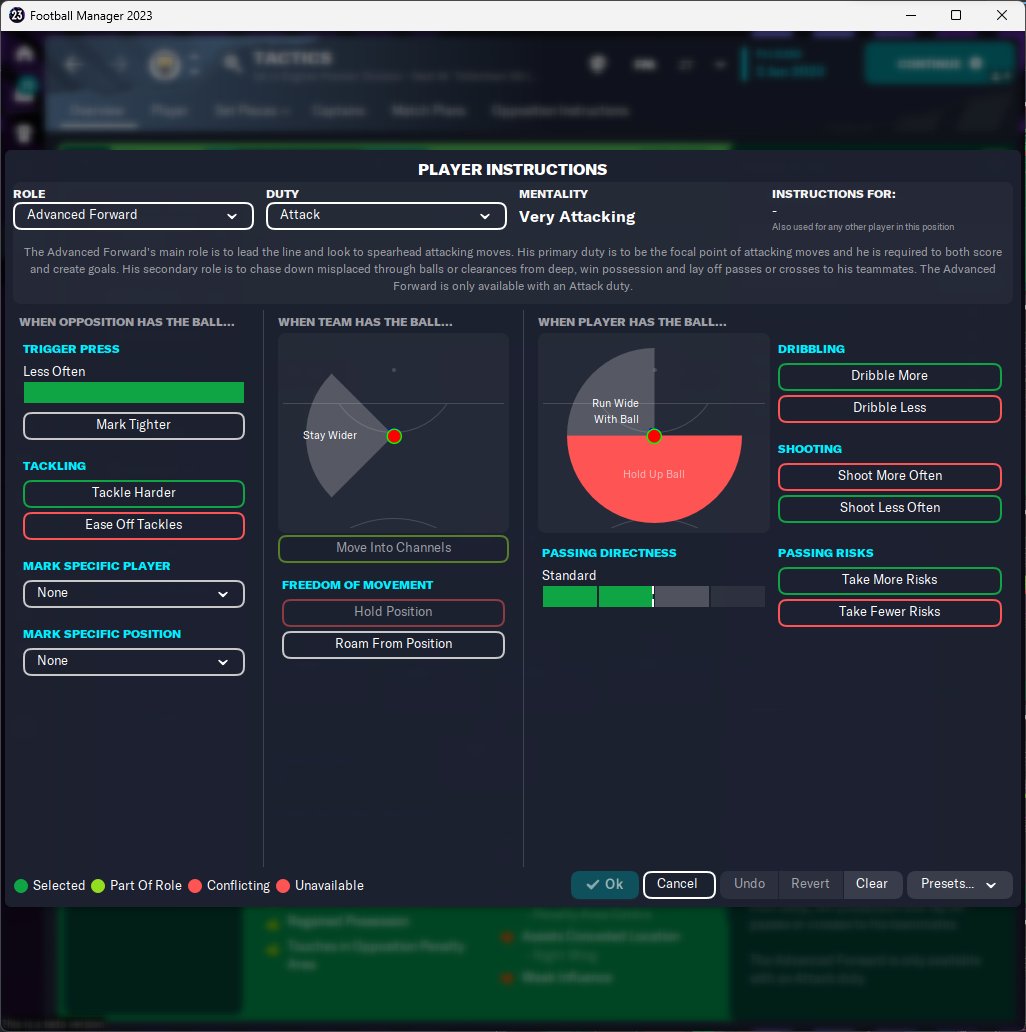The width and height of the screenshot is (1026, 1032).
Task: Click the date display in the top bar
Action: pos(789,63)
